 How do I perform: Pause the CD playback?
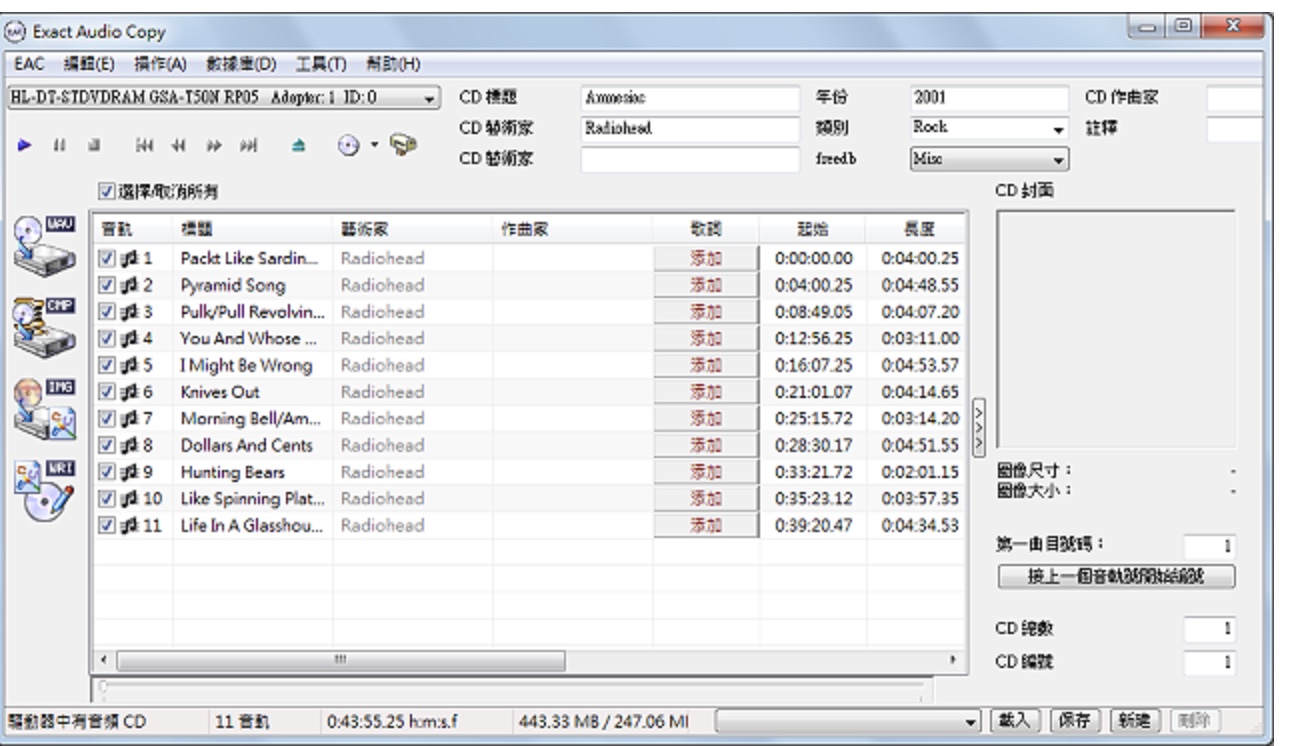pyautogui.click(x=58, y=144)
